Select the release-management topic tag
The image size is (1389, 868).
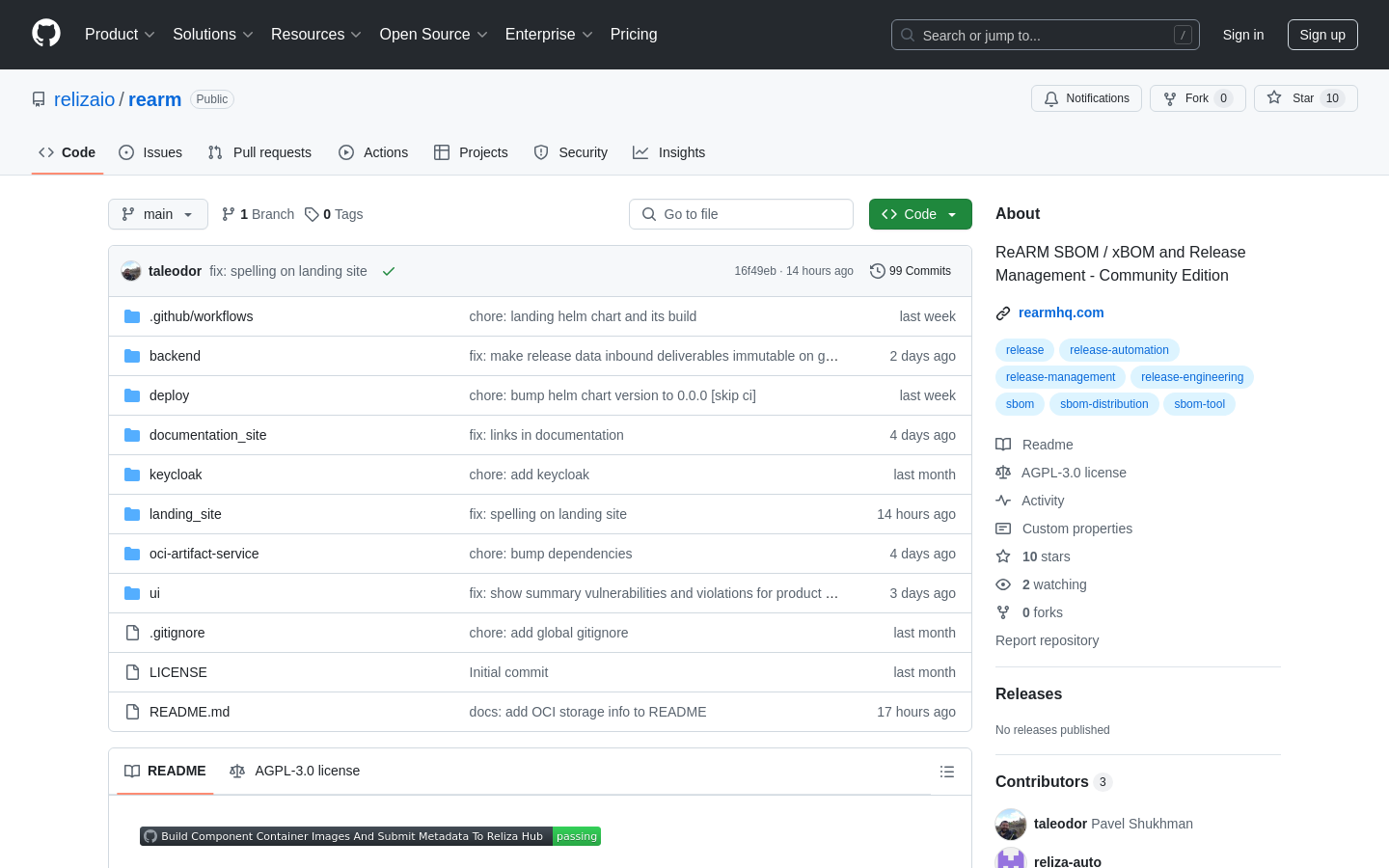1060,377
